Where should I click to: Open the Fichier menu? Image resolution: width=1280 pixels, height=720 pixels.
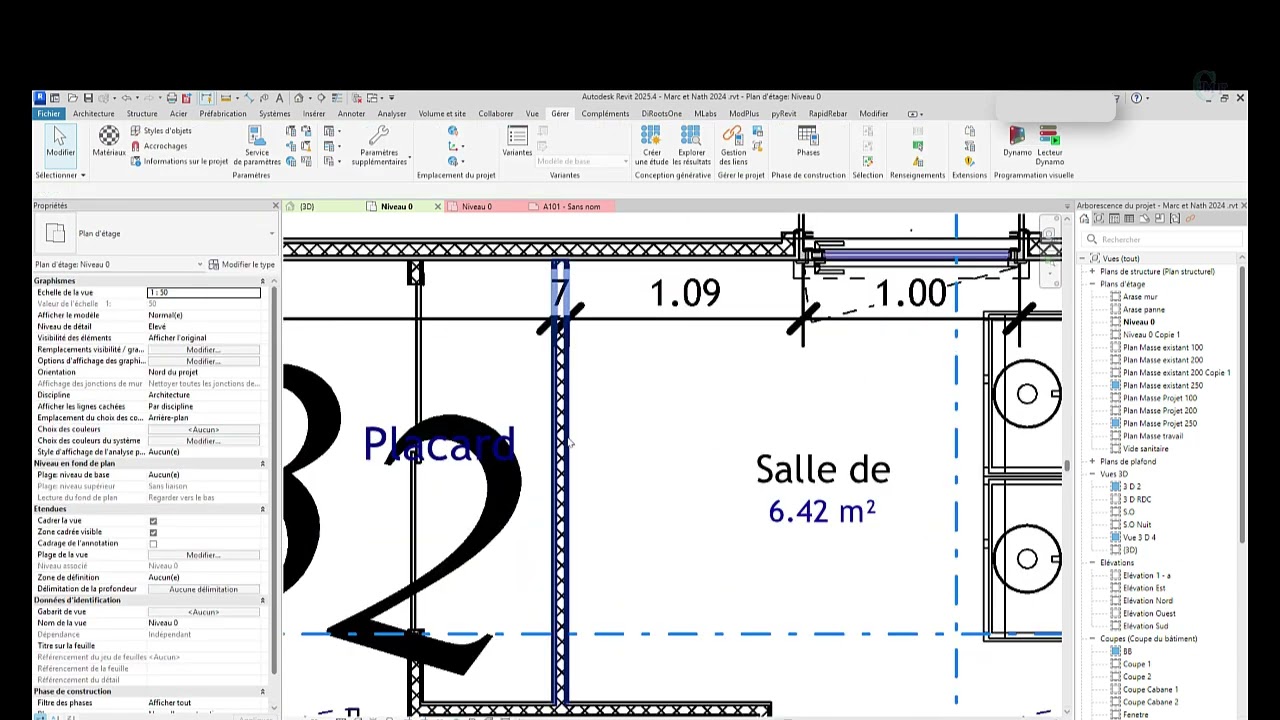(x=48, y=114)
